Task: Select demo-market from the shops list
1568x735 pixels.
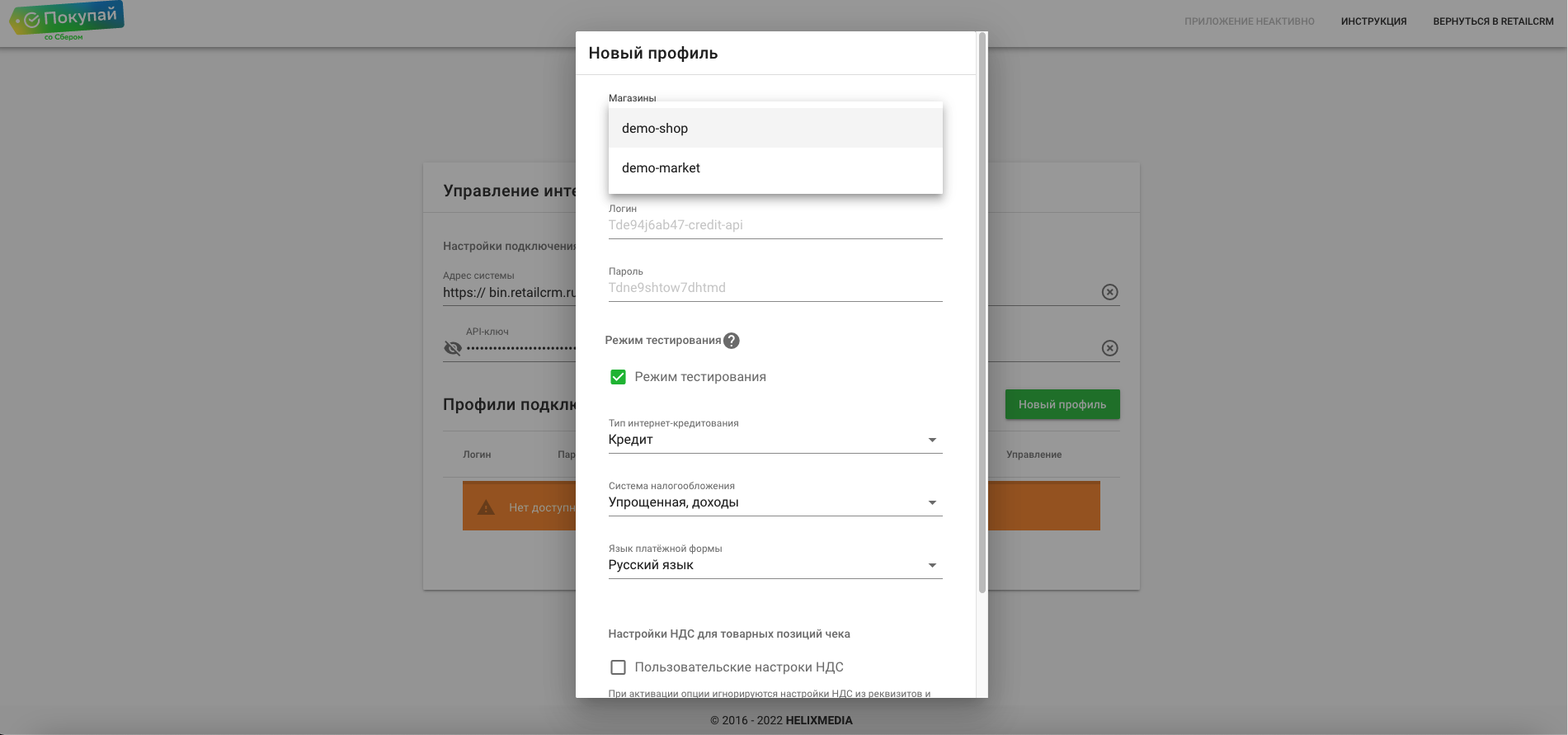Action: pos(775,167)
